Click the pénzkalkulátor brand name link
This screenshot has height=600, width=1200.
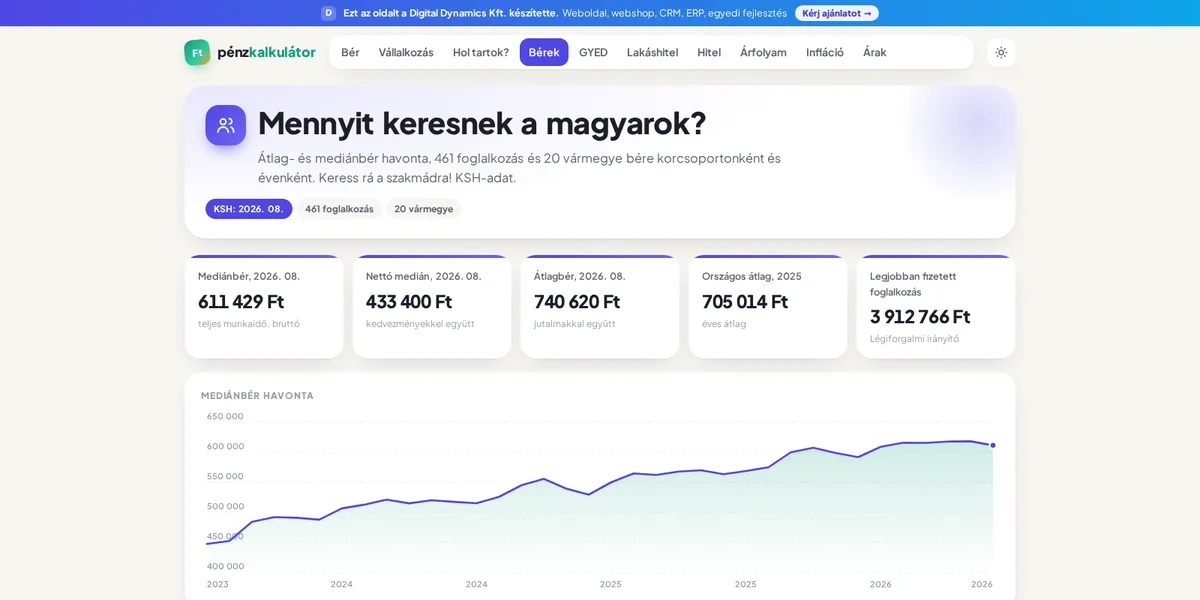tap(266, 52)
